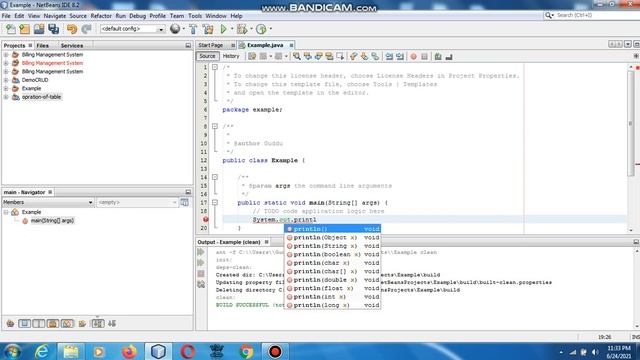The height and width of the screenshot is (360, 640).
Task: Click the Source view button
Action: tap(207, 56)
